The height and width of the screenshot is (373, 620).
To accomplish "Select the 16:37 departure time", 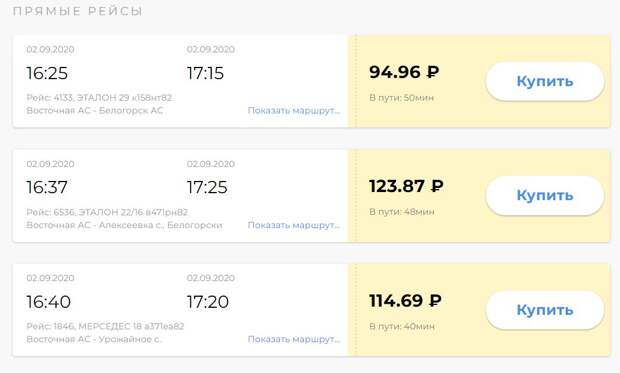I will (47, 187).
